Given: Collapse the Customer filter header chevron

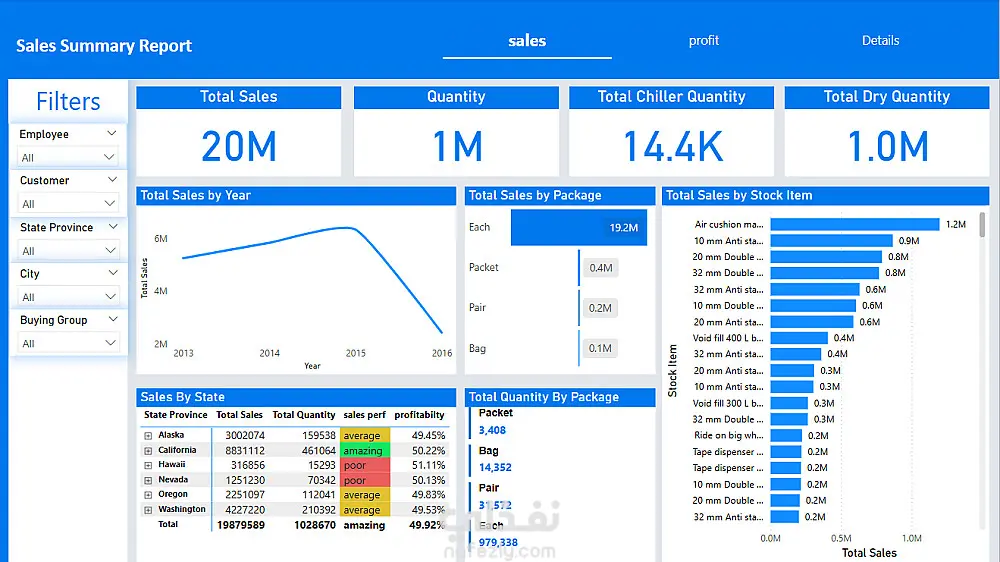Looking at the screenshot, I should (112, 180).
